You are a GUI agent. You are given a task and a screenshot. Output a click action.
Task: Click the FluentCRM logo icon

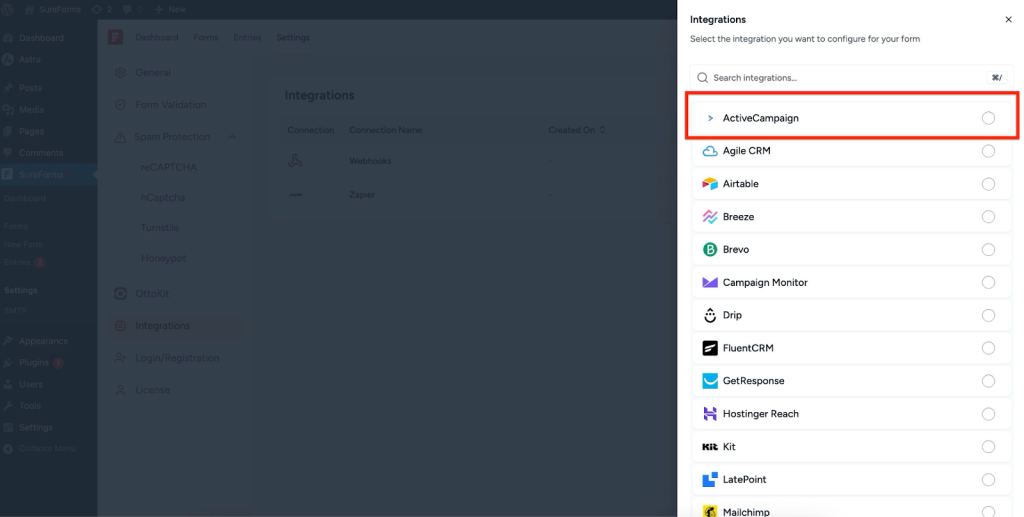pos(710,348)
